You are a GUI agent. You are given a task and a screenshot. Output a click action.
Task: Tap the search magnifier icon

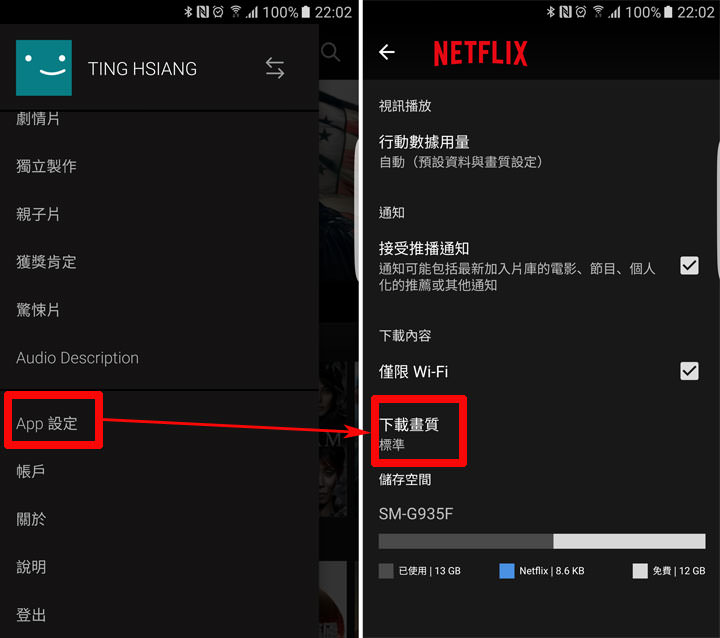click(x=330, y=52)
